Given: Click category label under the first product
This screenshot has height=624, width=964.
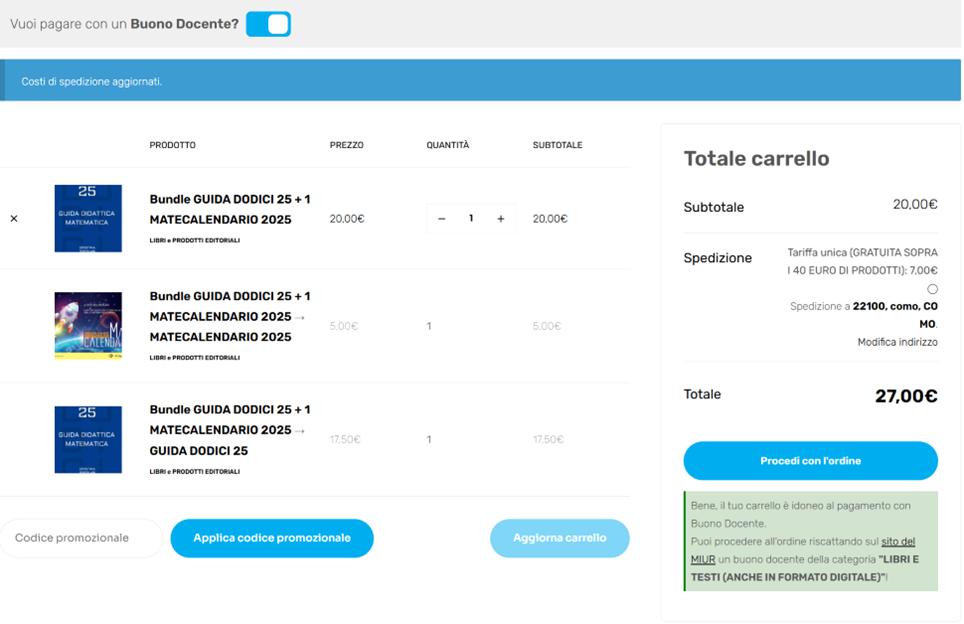Looking at the screenshot, I should click(x=195, y=241).
